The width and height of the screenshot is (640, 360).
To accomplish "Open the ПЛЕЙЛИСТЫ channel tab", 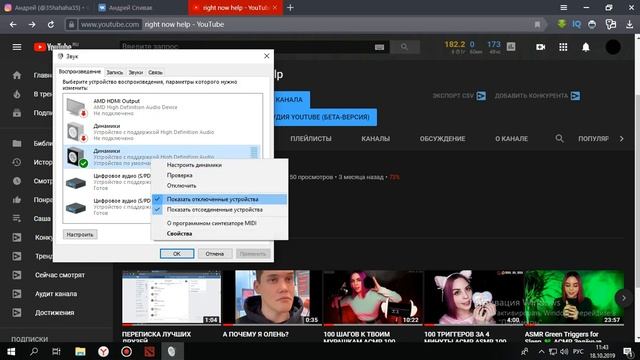I will coord(311,139).
